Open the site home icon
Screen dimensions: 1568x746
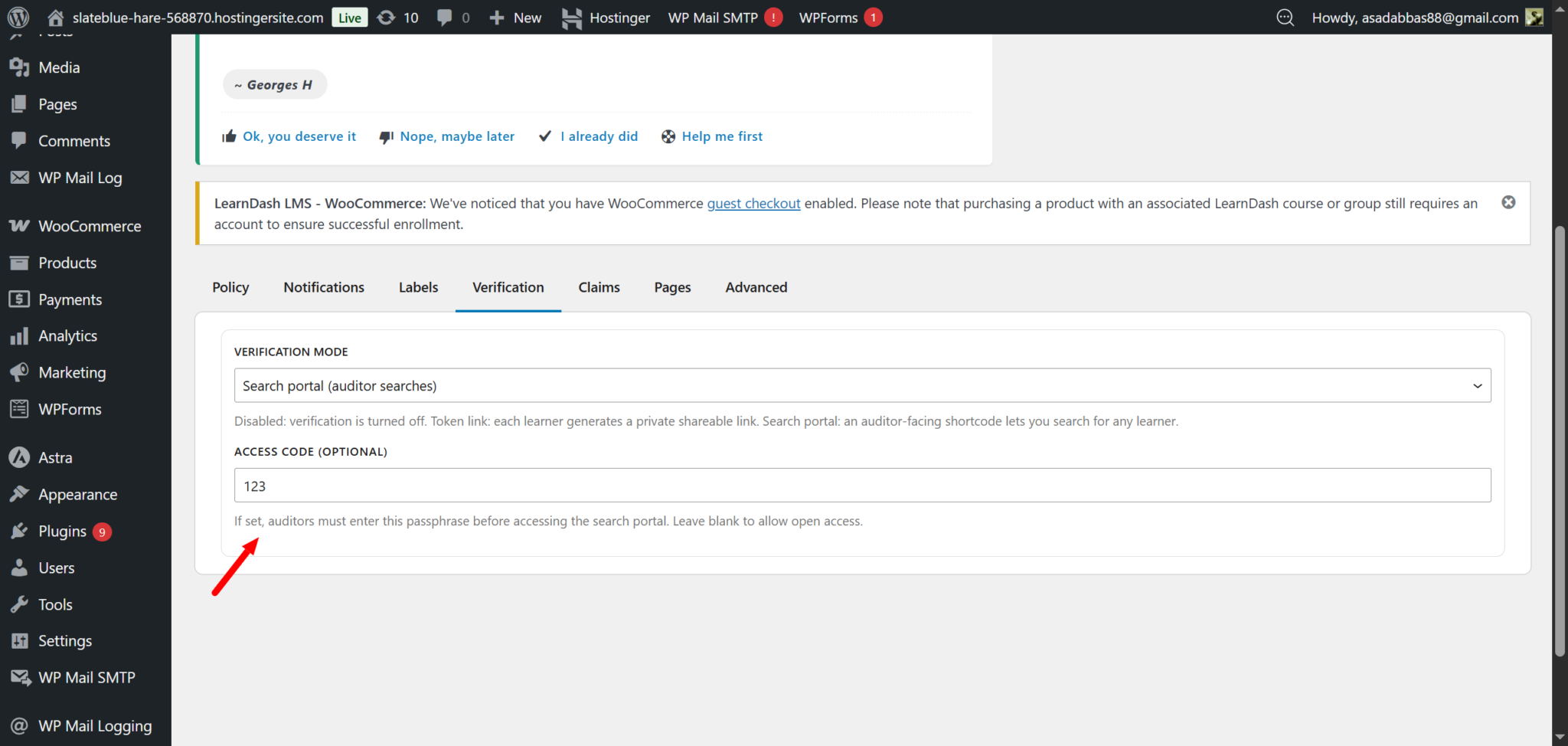coord(55,17)
